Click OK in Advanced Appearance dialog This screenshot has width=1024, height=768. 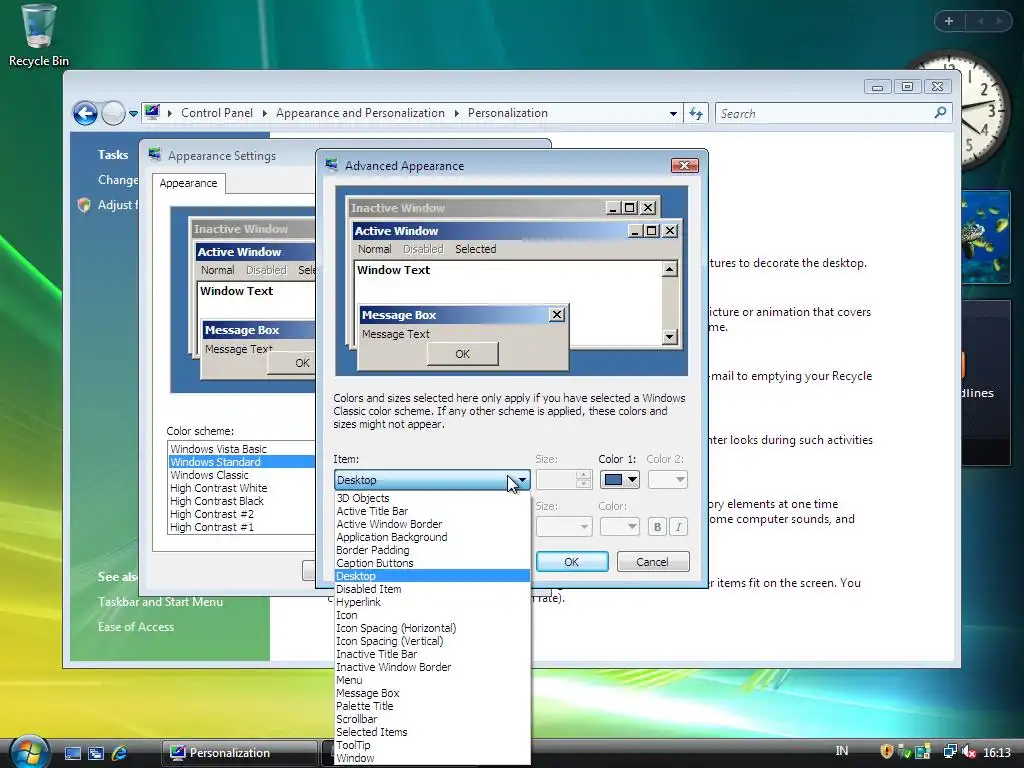click(571, 562)
